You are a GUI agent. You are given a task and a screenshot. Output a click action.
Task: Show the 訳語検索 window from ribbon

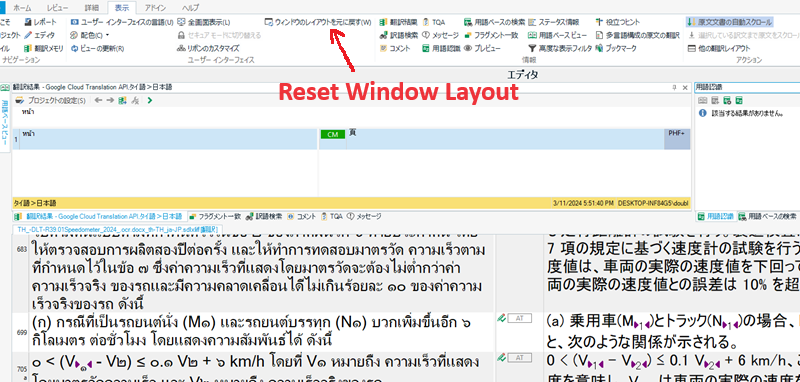coord(398,35)
